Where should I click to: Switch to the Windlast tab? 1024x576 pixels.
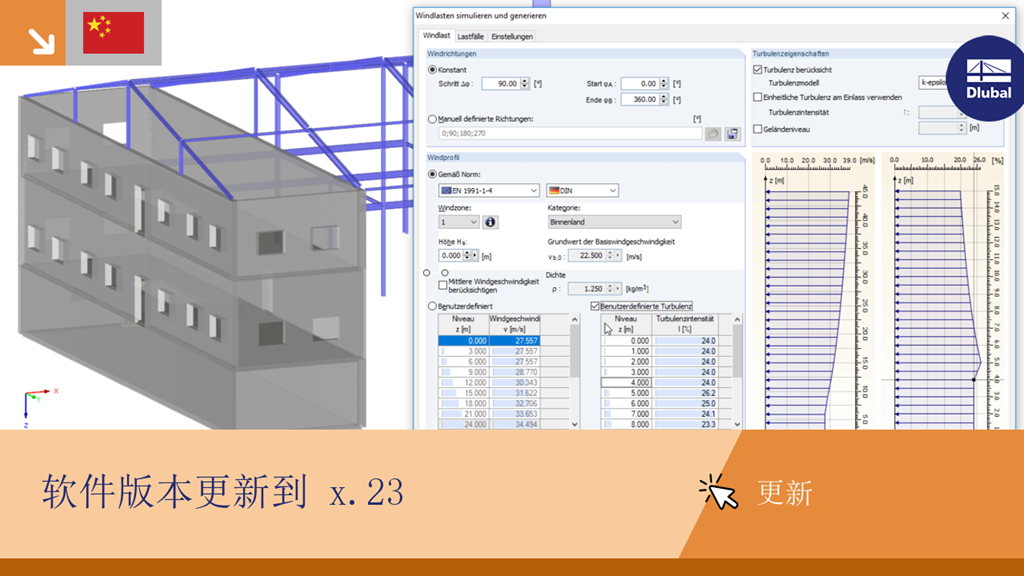point(436,35)
